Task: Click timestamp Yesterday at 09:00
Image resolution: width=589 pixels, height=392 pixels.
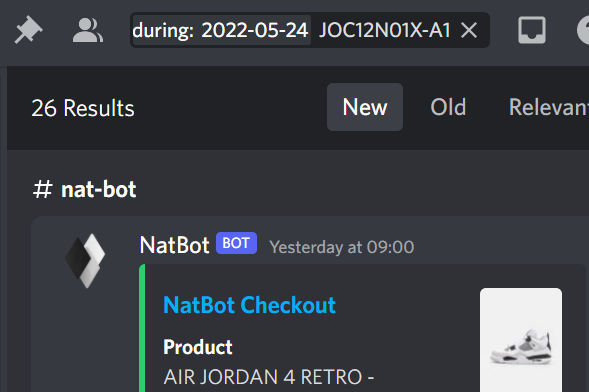Action: point(342,247)
